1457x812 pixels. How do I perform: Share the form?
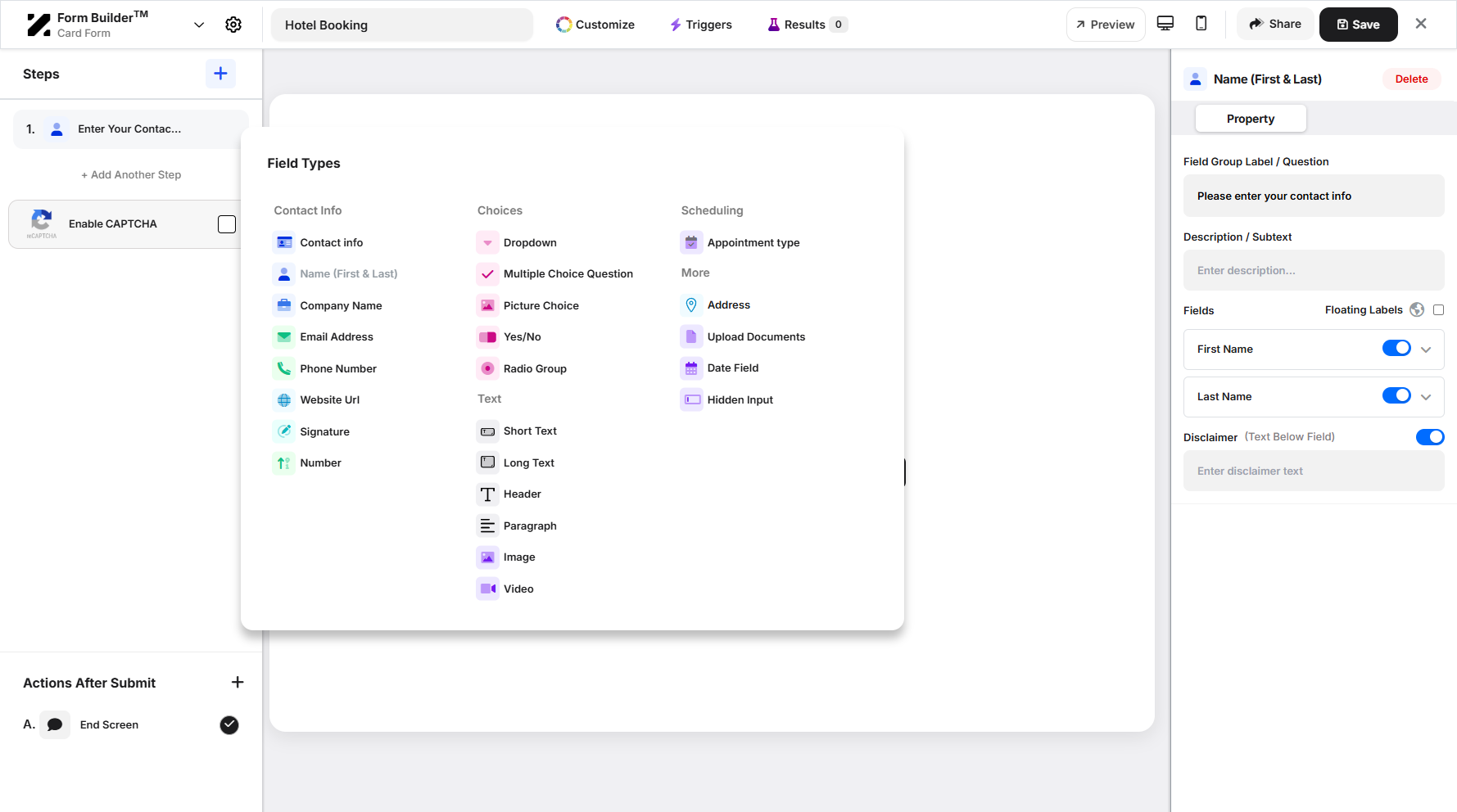click(1275, 25)
